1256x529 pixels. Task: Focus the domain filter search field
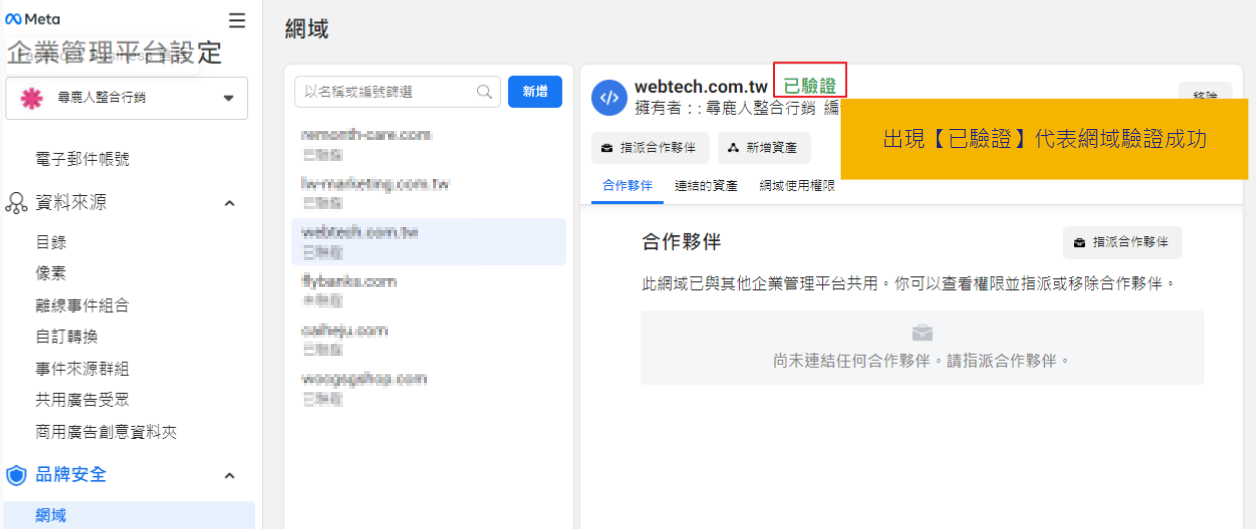(x=390, y=91)
